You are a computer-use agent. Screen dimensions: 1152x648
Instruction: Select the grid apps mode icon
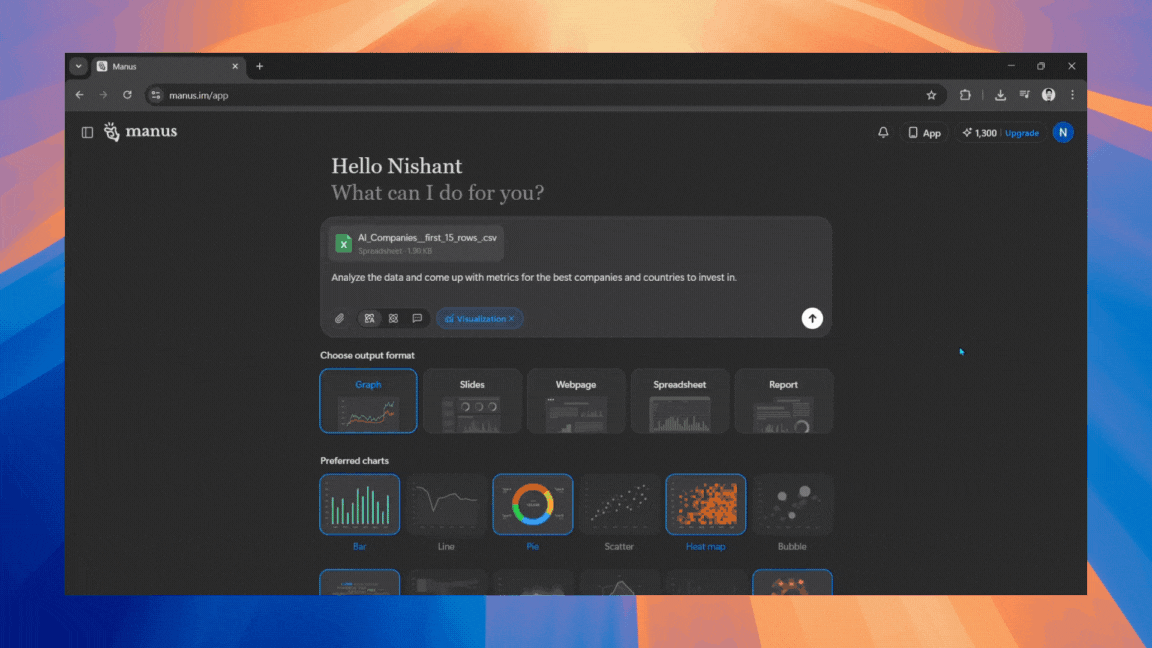393,319
